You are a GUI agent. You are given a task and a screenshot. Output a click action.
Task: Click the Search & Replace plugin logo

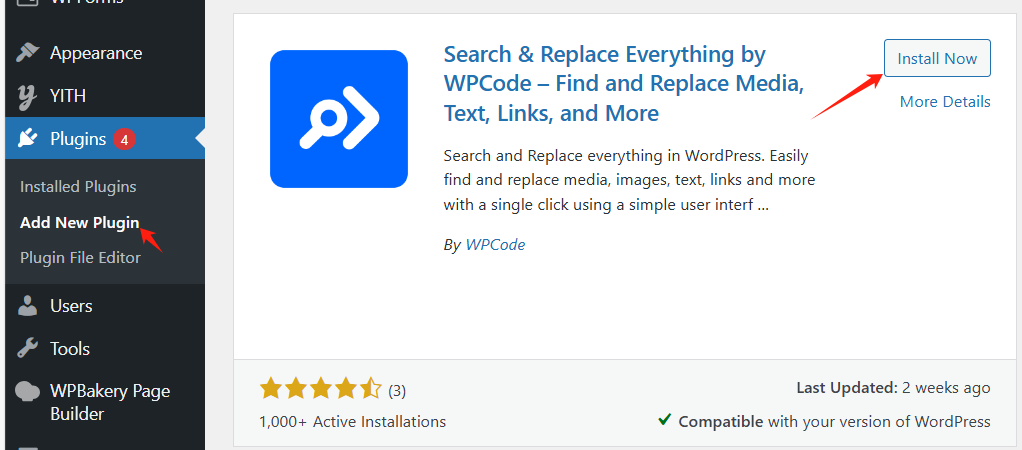click(339, 119)
